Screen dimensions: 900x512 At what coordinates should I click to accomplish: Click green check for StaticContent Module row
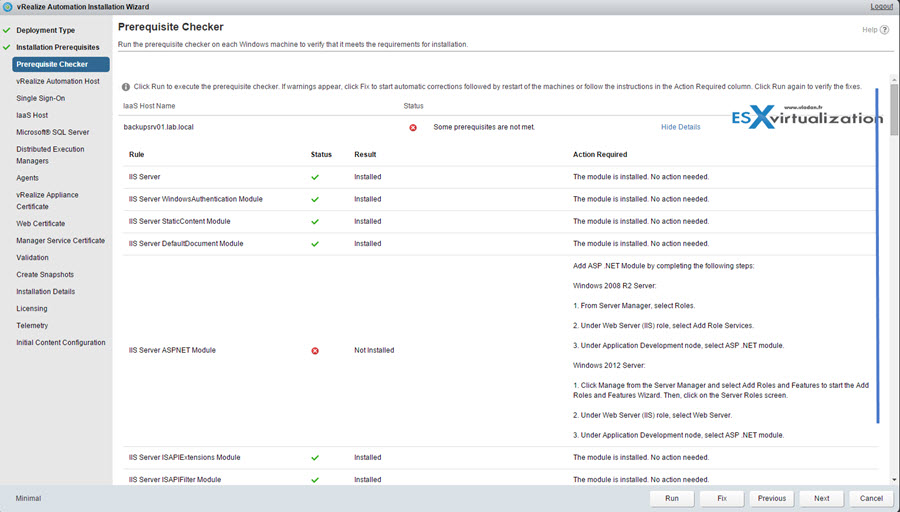(x=315, y=222)
